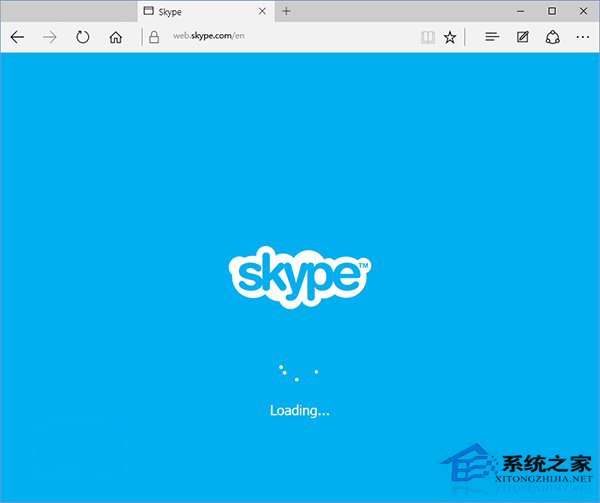Open reading view with the book icon

pyautogui.click(x=428, y=37)
